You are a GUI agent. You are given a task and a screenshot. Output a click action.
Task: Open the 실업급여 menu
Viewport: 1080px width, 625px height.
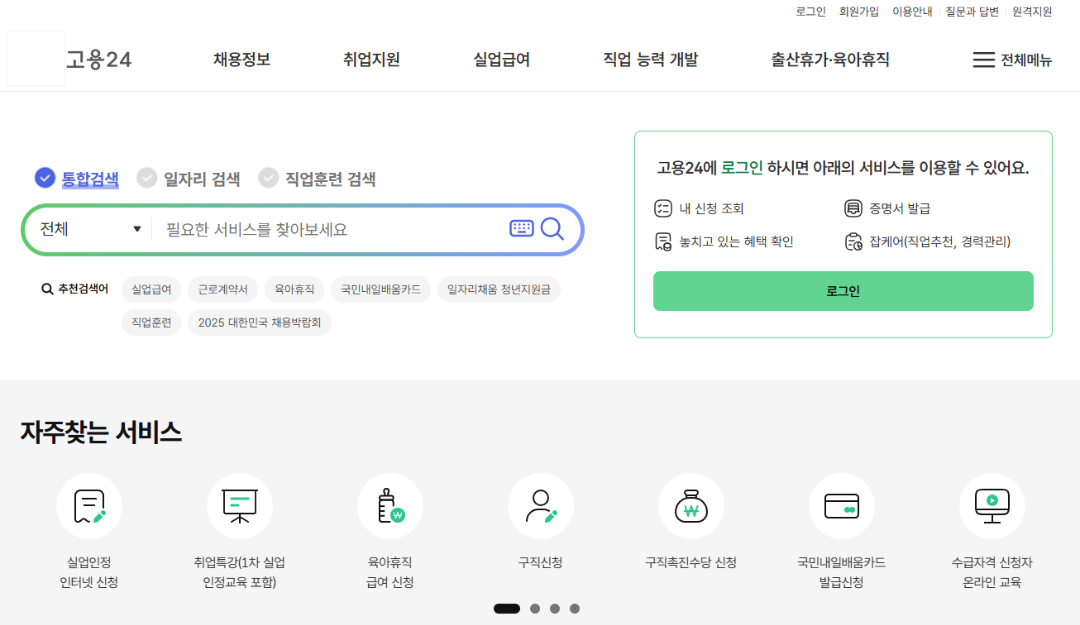(501, 60)
